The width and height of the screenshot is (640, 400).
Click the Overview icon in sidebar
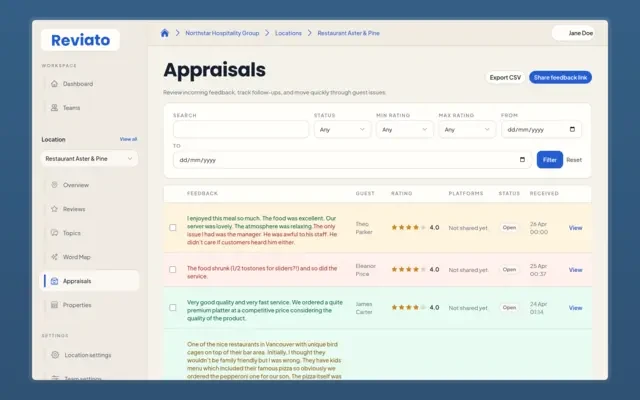[x=54, y=185]
